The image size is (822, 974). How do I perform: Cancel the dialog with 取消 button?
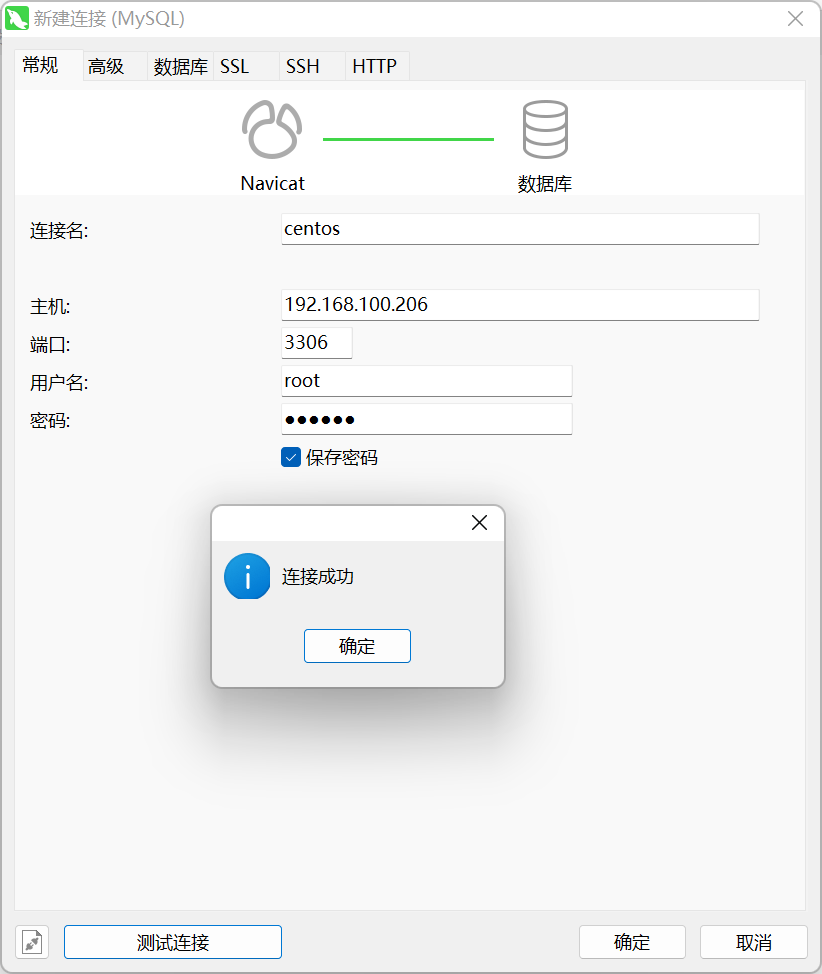coord(753,942)
